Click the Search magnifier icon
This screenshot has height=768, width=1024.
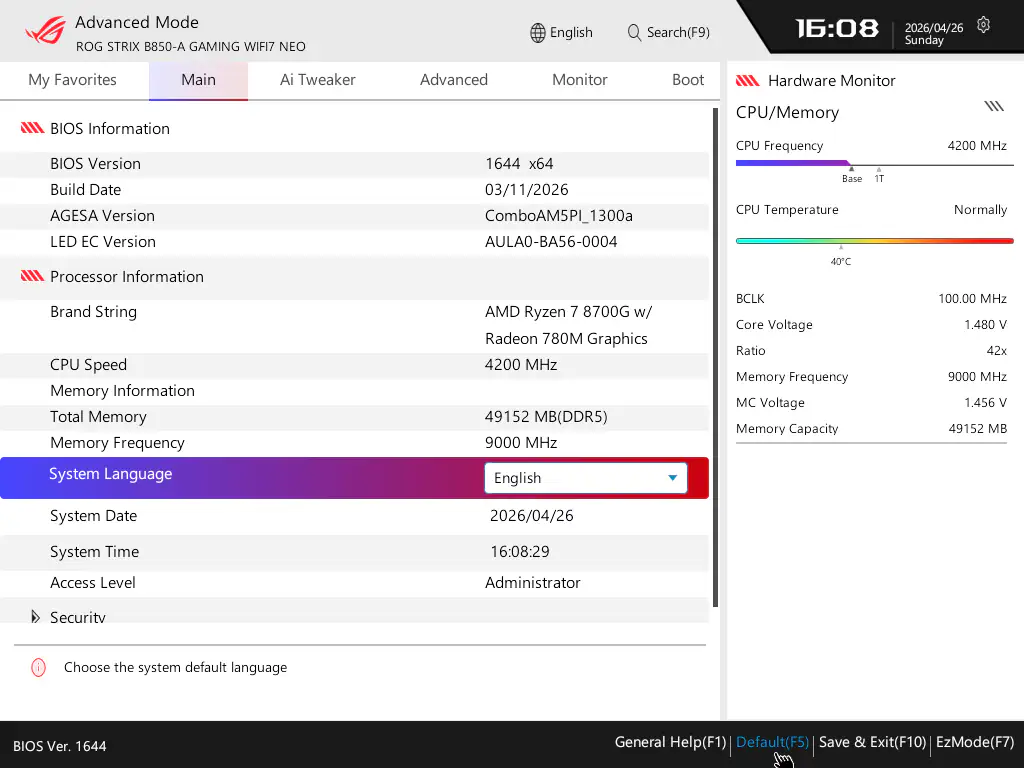[x=633, y=33]
